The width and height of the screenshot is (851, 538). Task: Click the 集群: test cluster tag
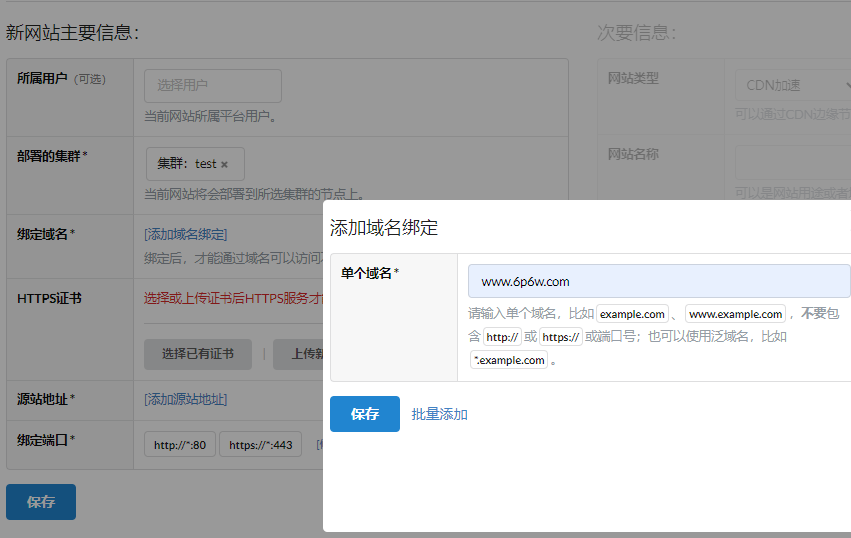186,164
